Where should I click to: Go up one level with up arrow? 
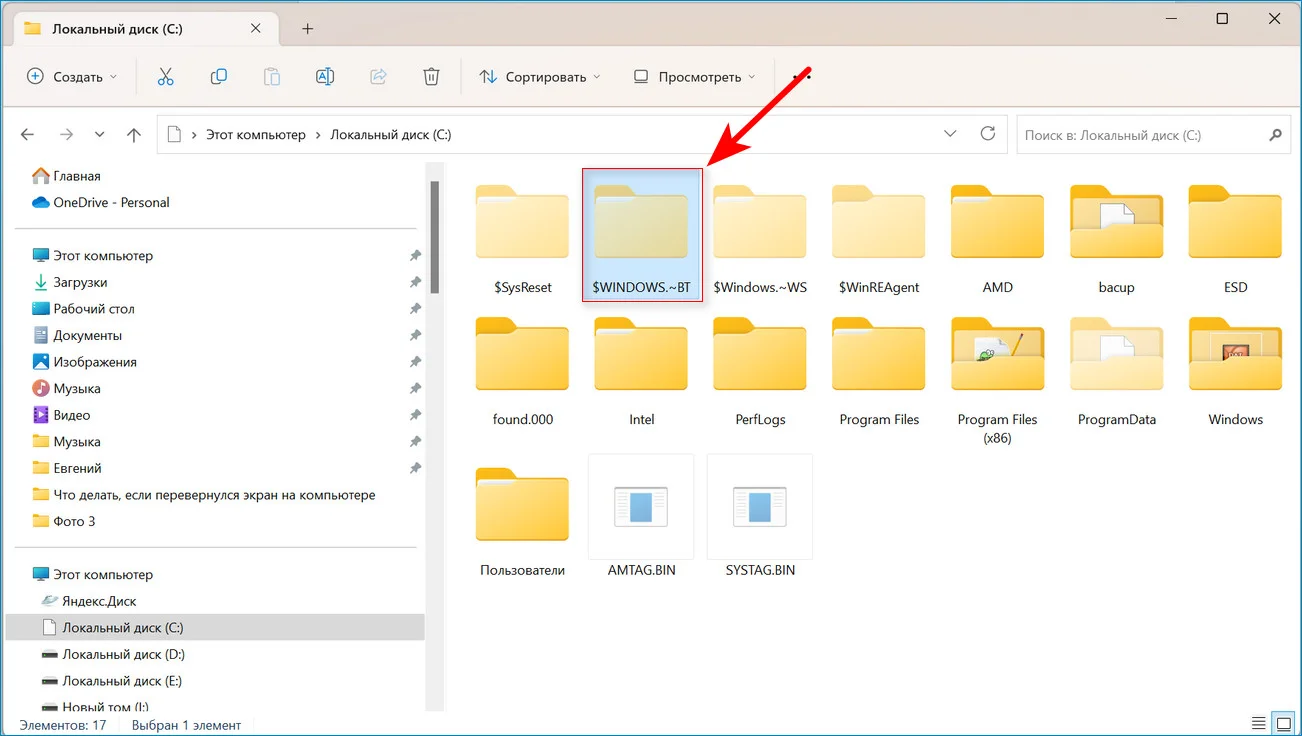click(134, 134)
